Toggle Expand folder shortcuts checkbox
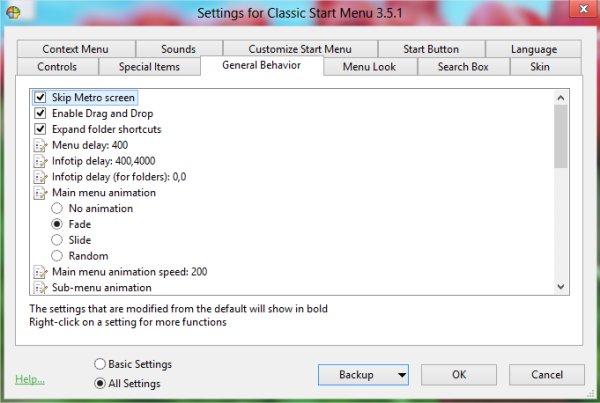This screenshot has width=600, height=403. [x=40, y=129]
